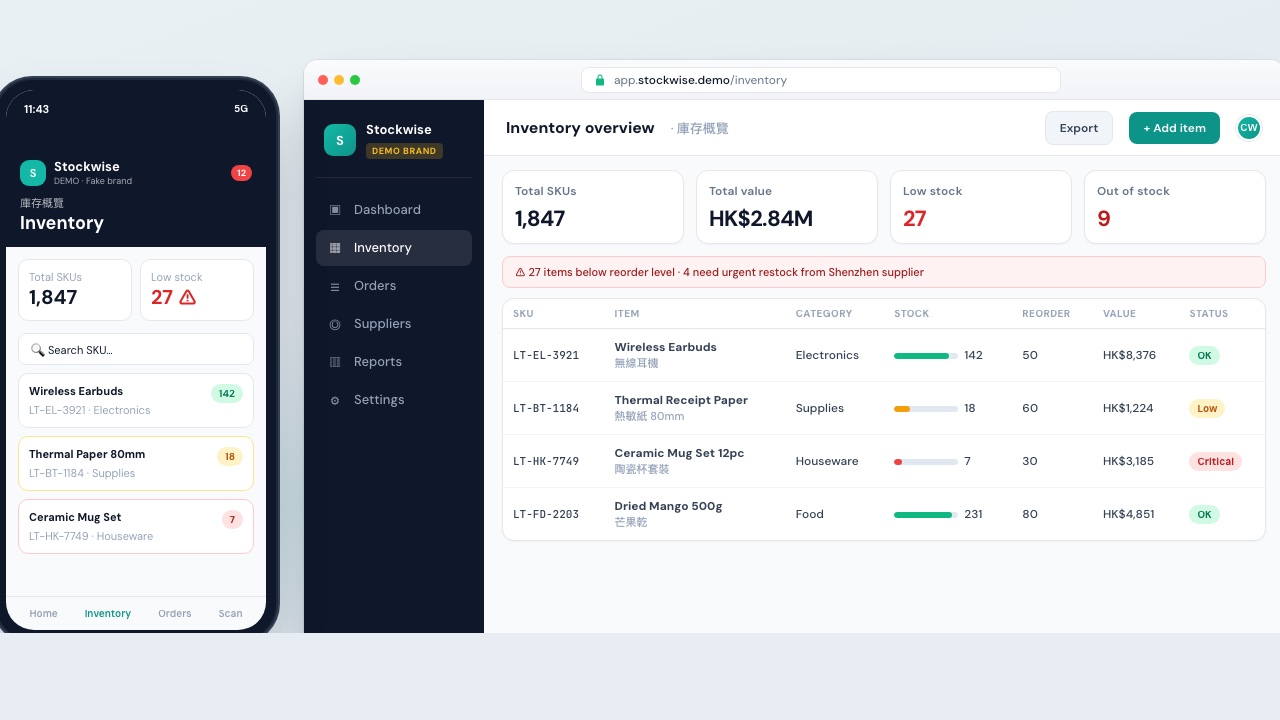This screenshot has height=720, width=1280.
Task: Click the OK status badge for Wireless Earbuds
Action: pos(1204,355)
